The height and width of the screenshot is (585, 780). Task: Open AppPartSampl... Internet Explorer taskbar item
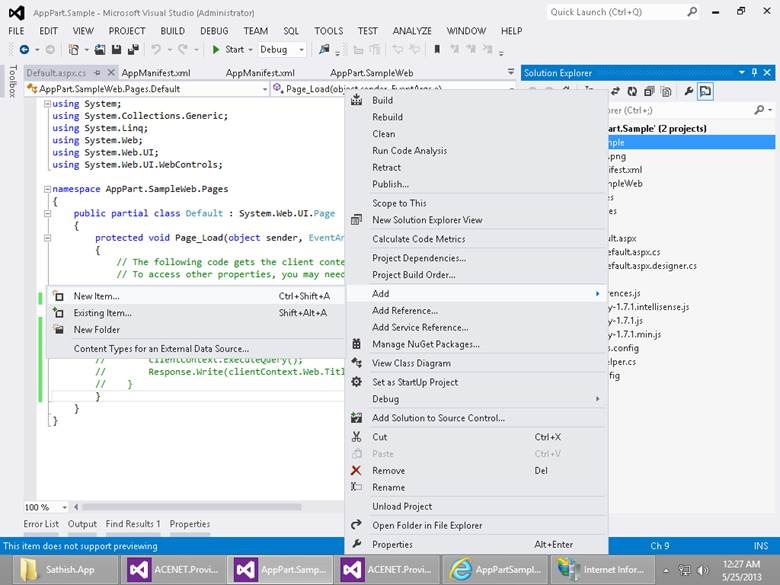click(x=495, y=570)
